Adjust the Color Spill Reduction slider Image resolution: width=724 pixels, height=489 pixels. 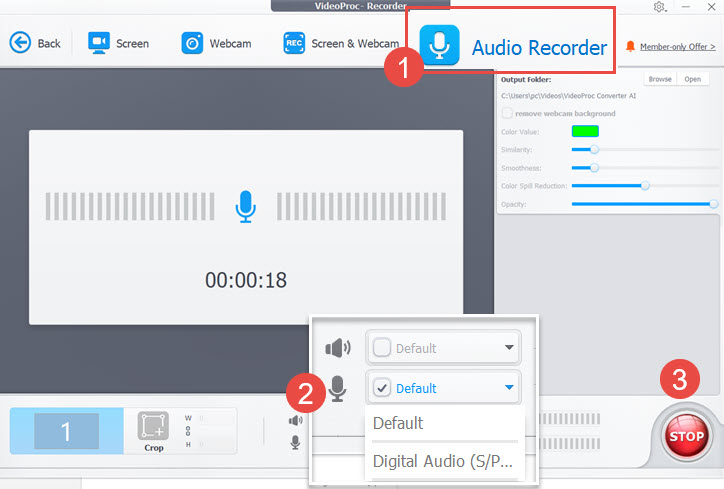click(x=645, y=186)
